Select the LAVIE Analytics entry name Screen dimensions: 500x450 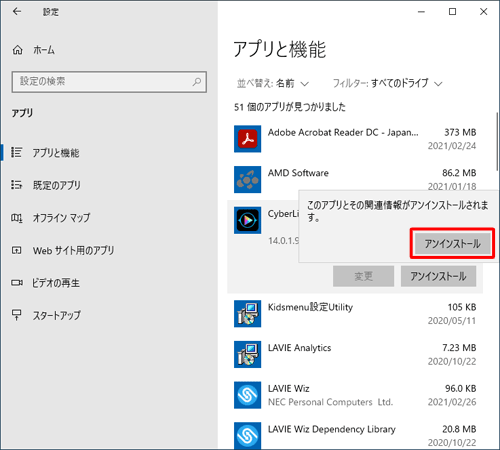point(300,348)
